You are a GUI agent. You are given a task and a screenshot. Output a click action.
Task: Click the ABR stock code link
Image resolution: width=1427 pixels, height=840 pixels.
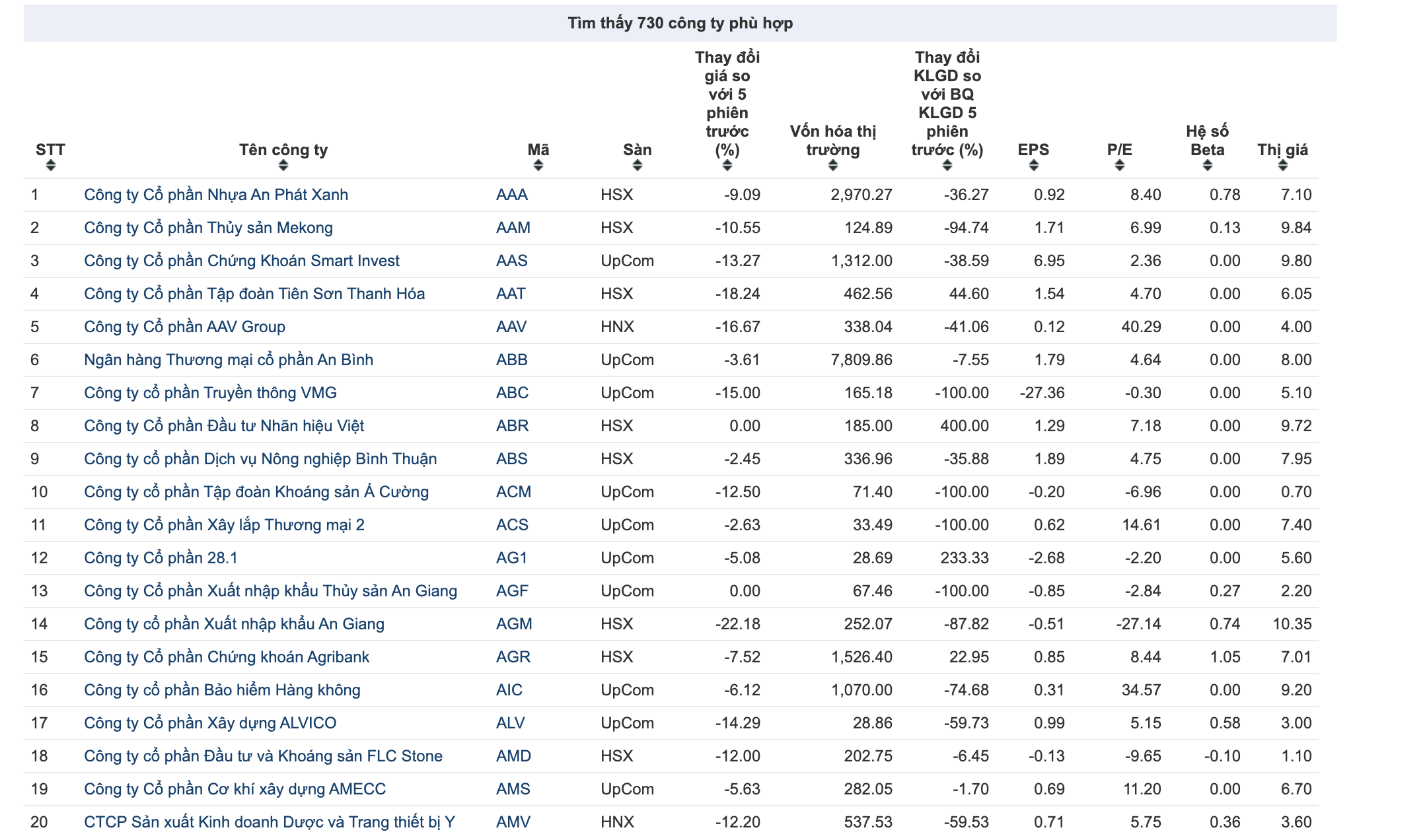click(512, 426)
